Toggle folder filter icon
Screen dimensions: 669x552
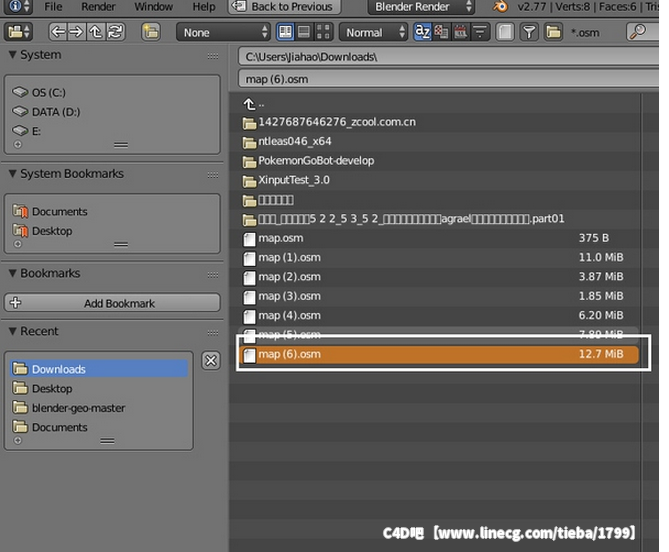[553, 32]
